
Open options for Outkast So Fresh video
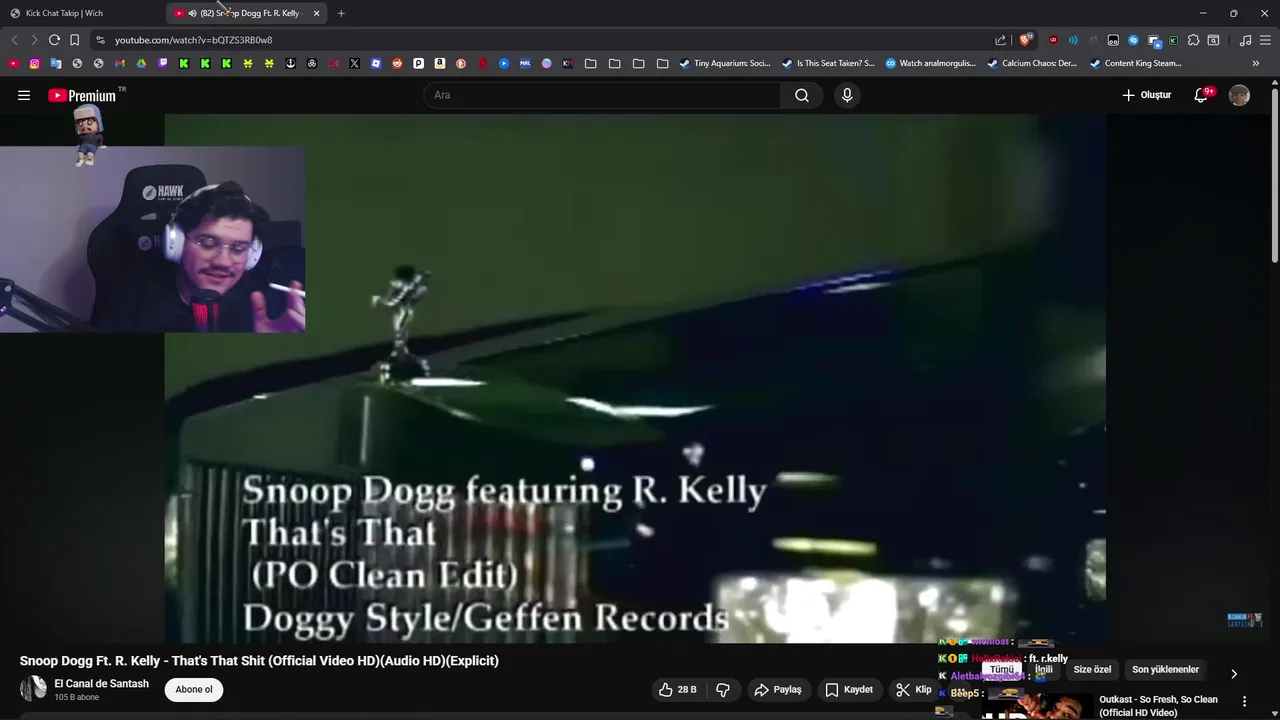(x=1245, y=702)
